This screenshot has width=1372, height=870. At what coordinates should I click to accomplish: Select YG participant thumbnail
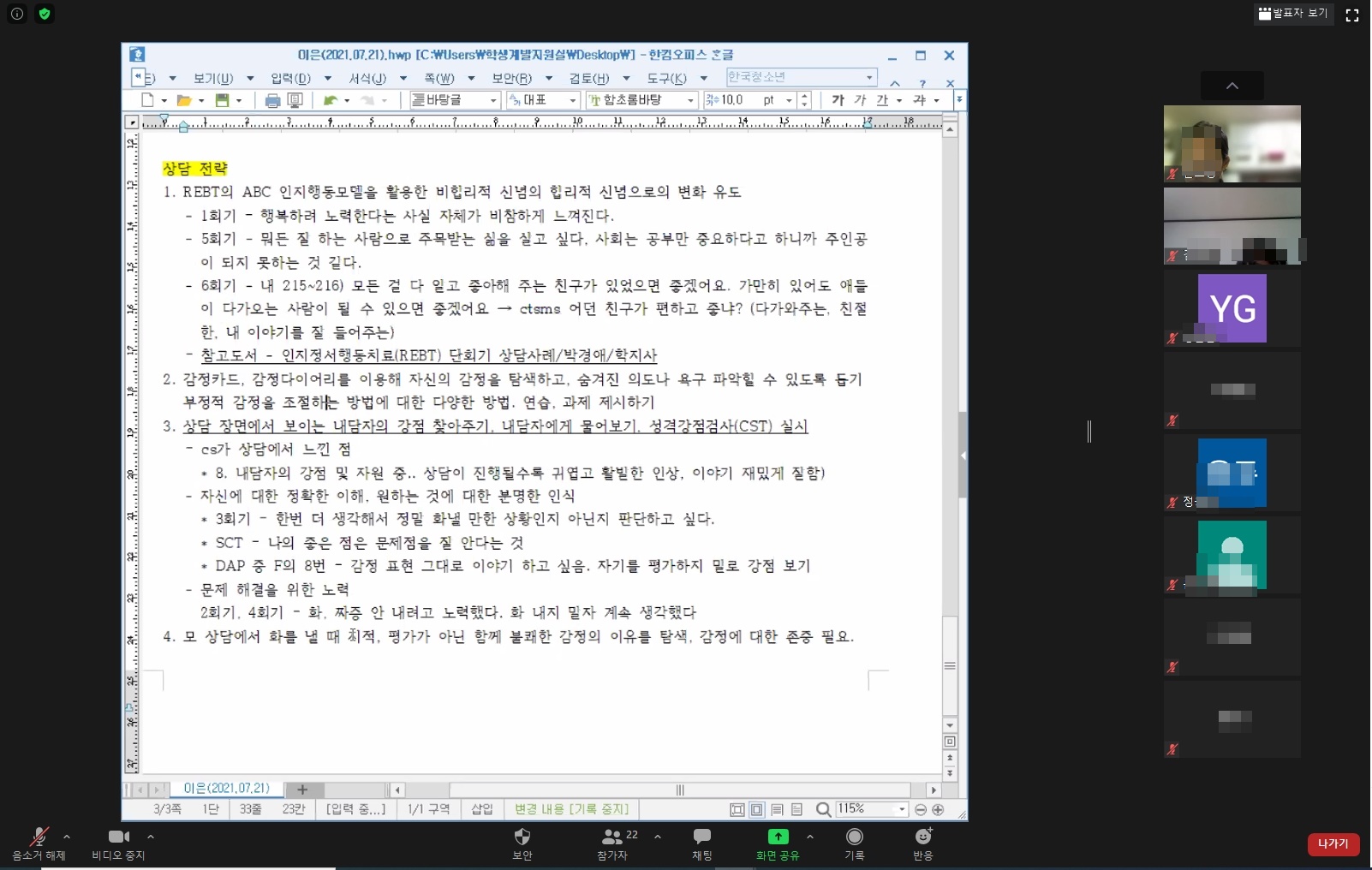1232,308
